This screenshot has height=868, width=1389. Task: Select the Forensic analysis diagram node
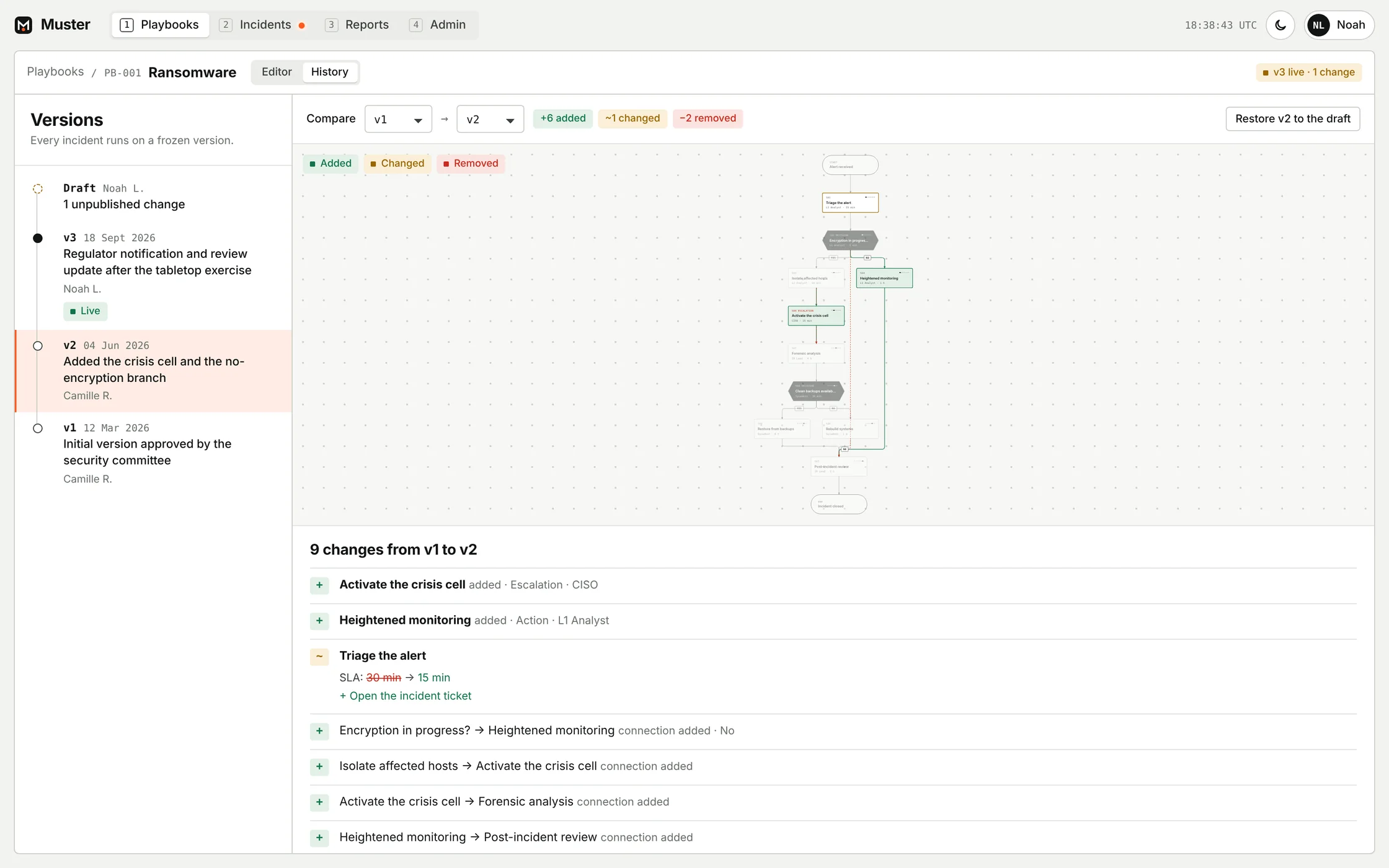click(816, 353)
